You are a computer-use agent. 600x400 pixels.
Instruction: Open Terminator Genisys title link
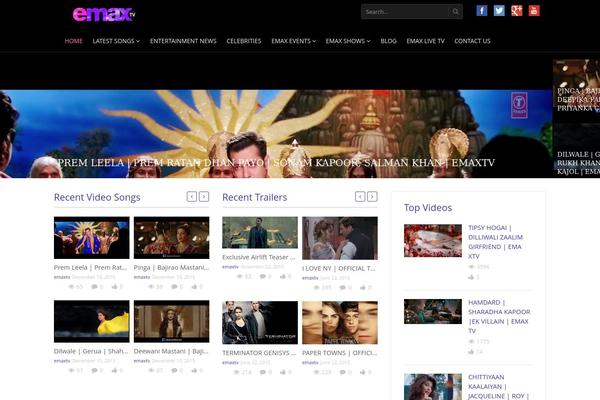click(x=259, y=353)
